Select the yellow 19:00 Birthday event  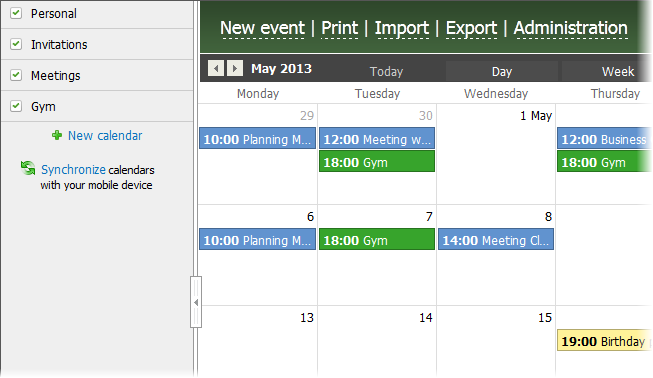pos(604,340)
